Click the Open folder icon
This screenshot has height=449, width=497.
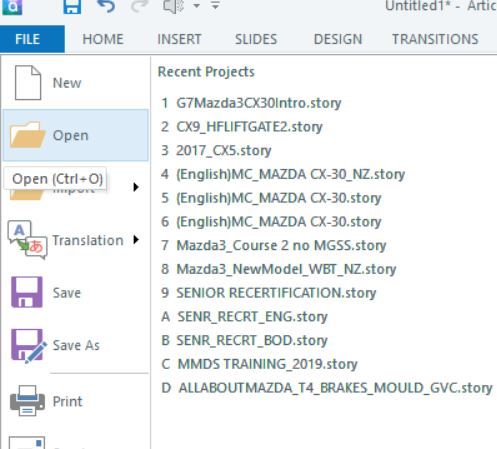[x=27, y=135]
